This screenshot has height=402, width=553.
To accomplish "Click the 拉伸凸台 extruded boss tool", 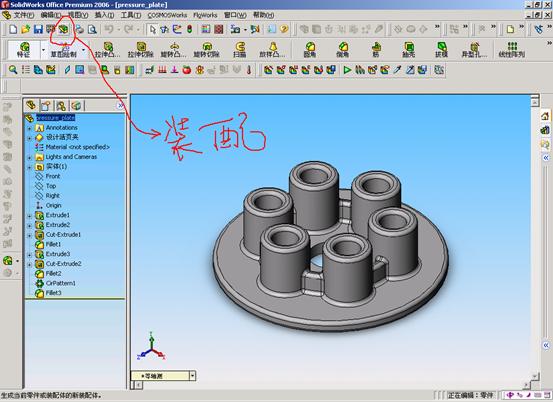I will pyautogui.click(x=108, y=49).
